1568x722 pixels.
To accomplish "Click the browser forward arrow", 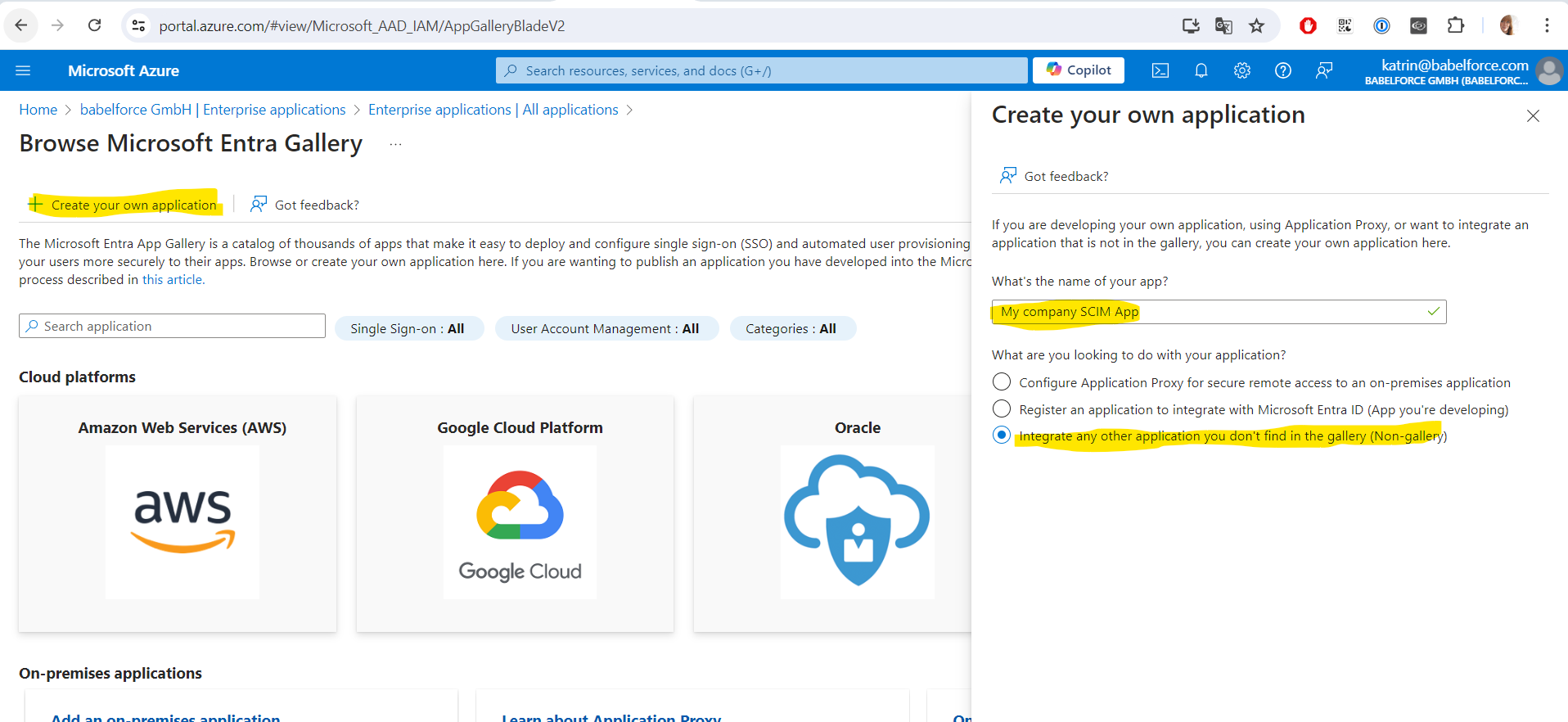I will (x=57, y=25).
